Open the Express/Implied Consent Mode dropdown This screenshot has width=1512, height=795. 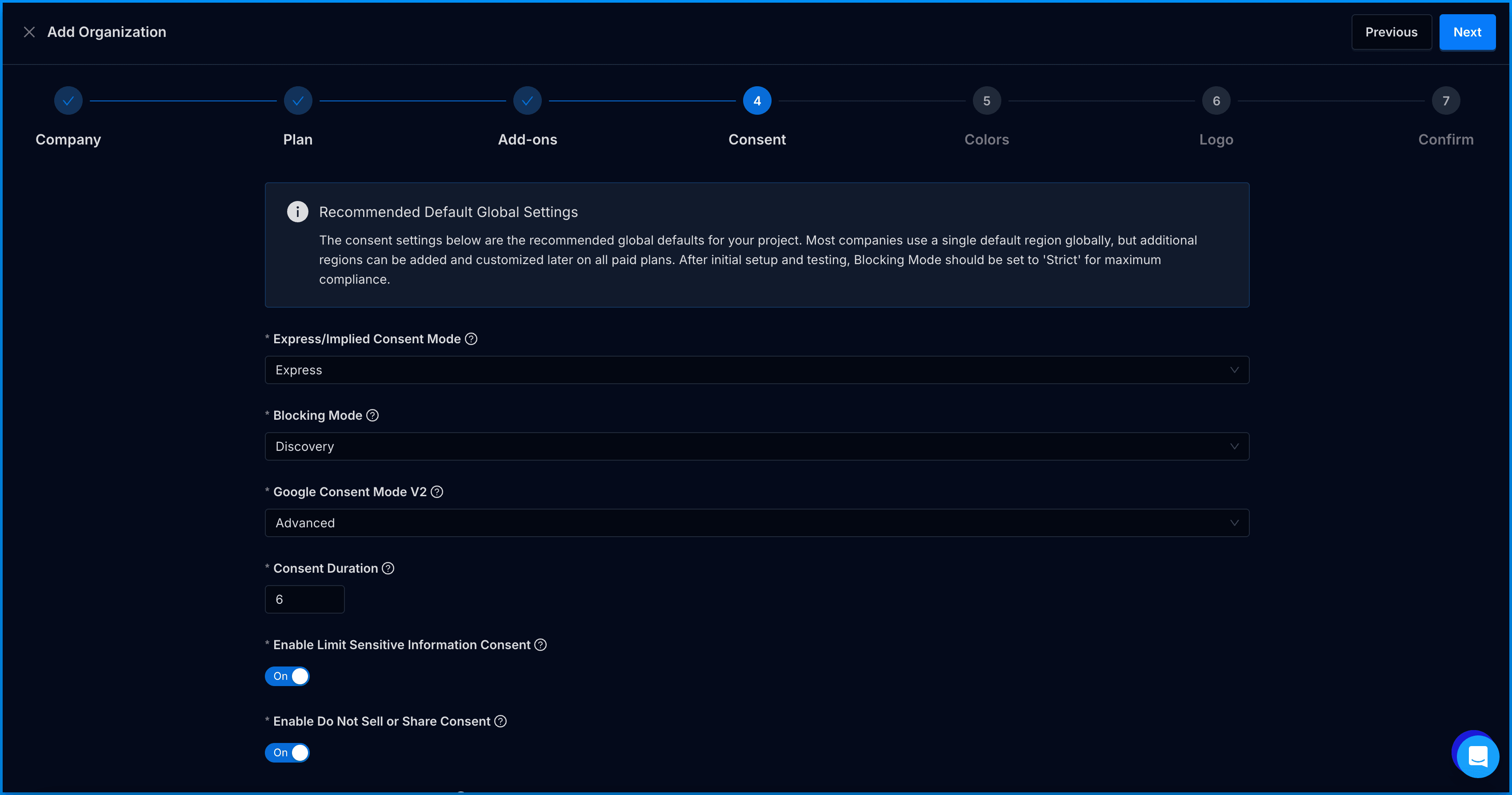756,370
